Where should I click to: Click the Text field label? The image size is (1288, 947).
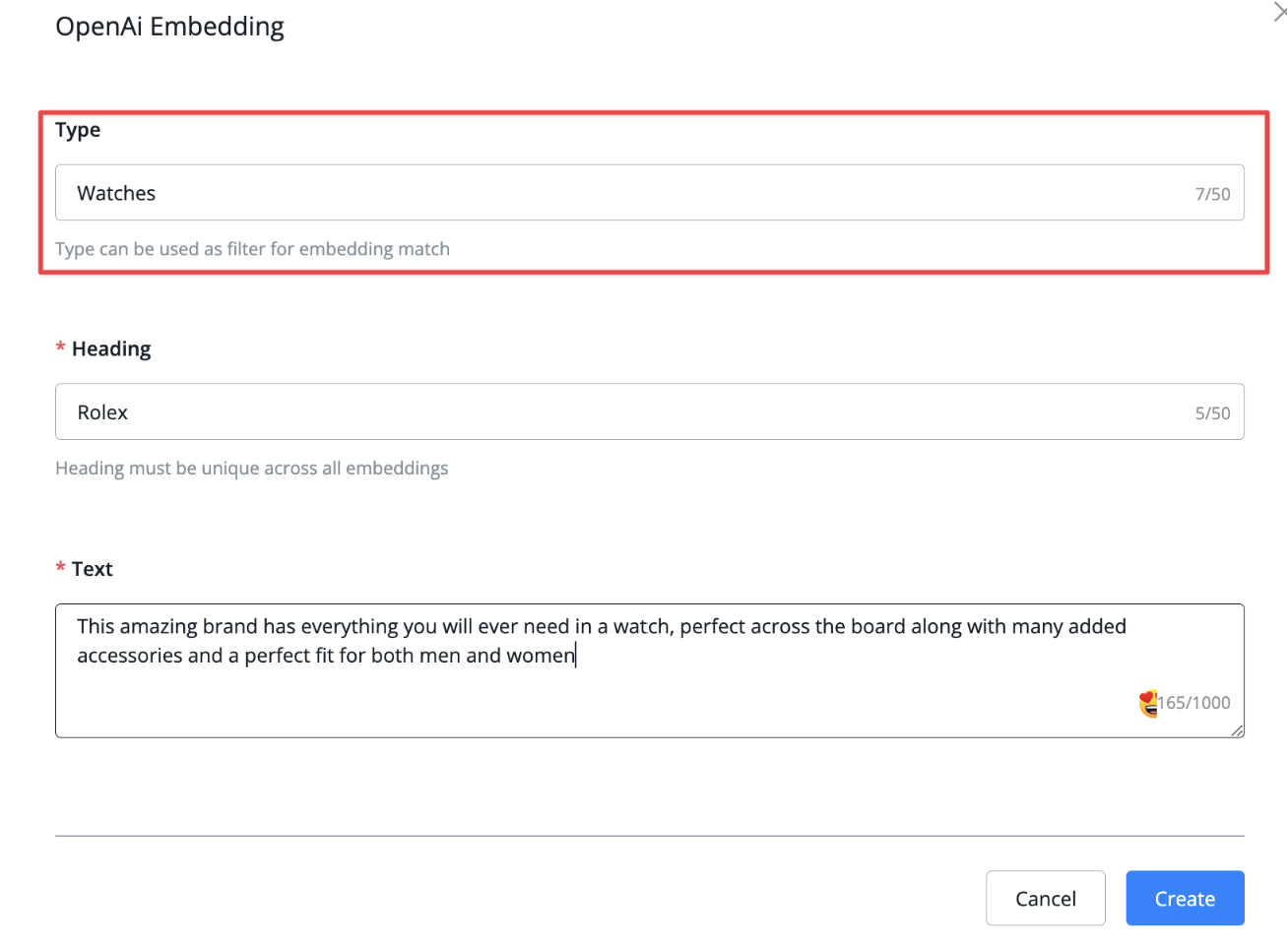pos(93,569)
